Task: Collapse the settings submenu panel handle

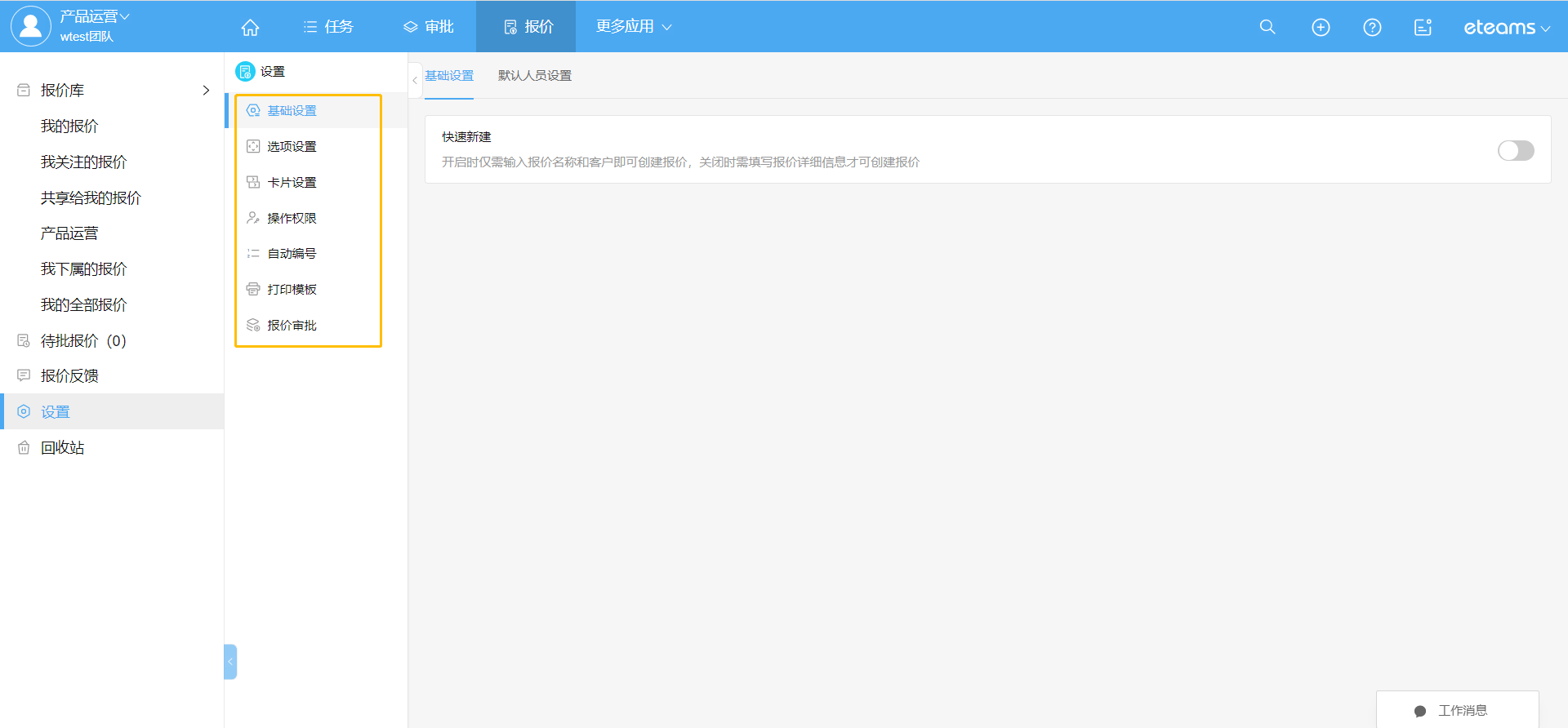Action: pos(415,80)
